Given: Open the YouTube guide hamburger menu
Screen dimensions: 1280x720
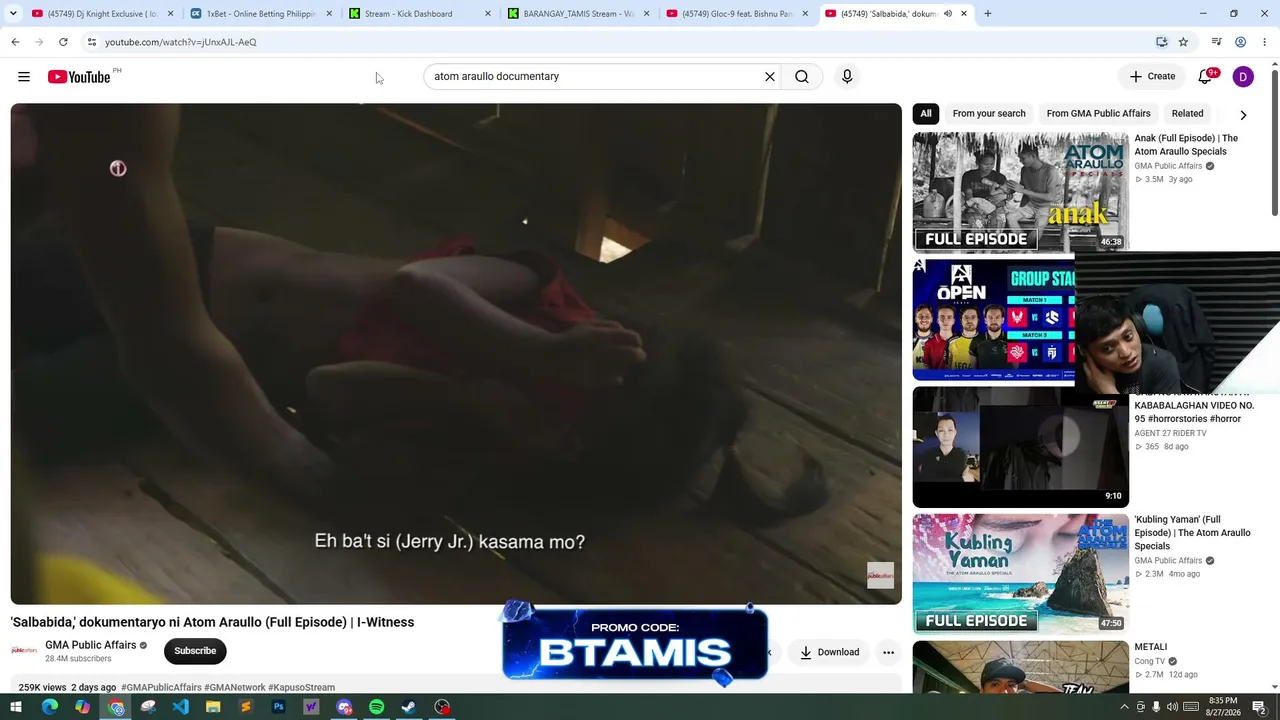Looking at the screenshot, I should tap(24, 77).
